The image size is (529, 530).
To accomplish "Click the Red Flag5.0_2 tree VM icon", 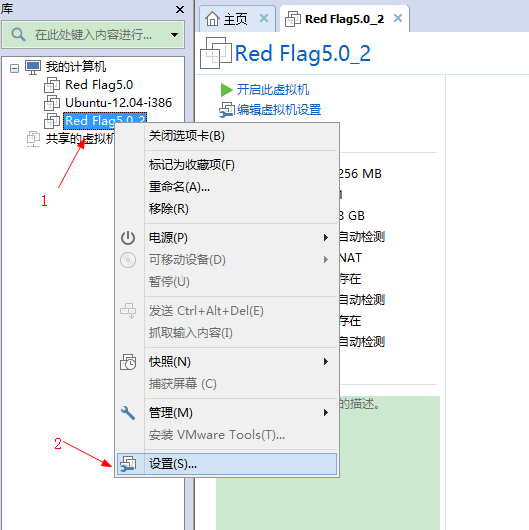I will pos(52,121).
